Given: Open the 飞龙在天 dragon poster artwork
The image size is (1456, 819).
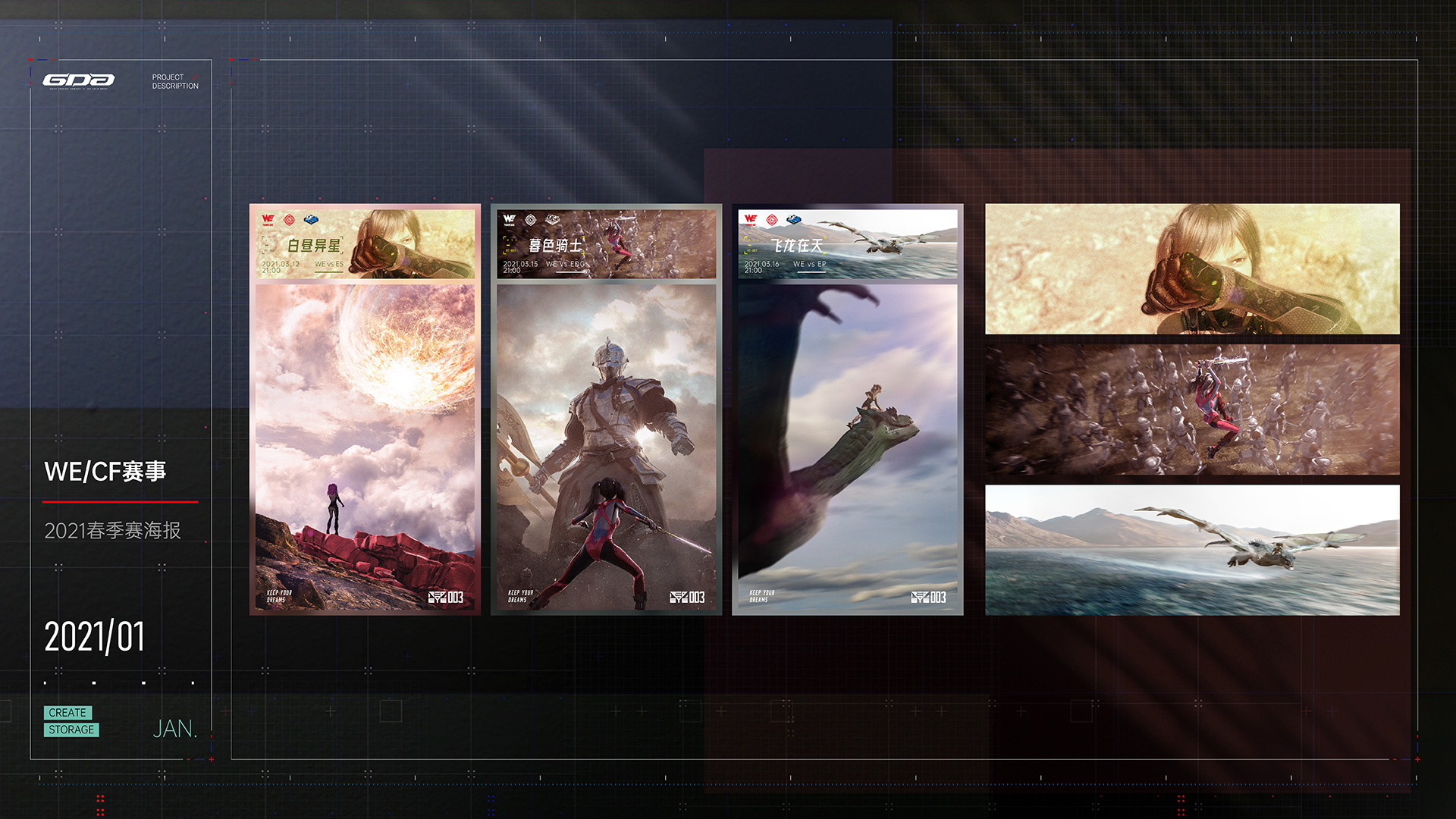Looking at the screenshot, I should coord(848,447).
